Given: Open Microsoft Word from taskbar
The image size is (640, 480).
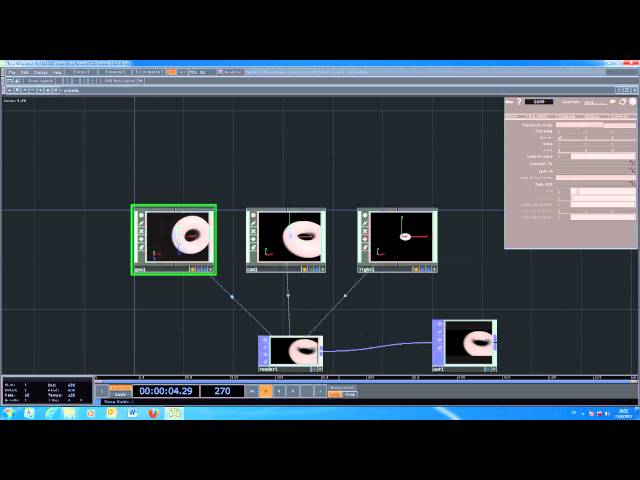Looking at the screenshot, I should point(132,413).
